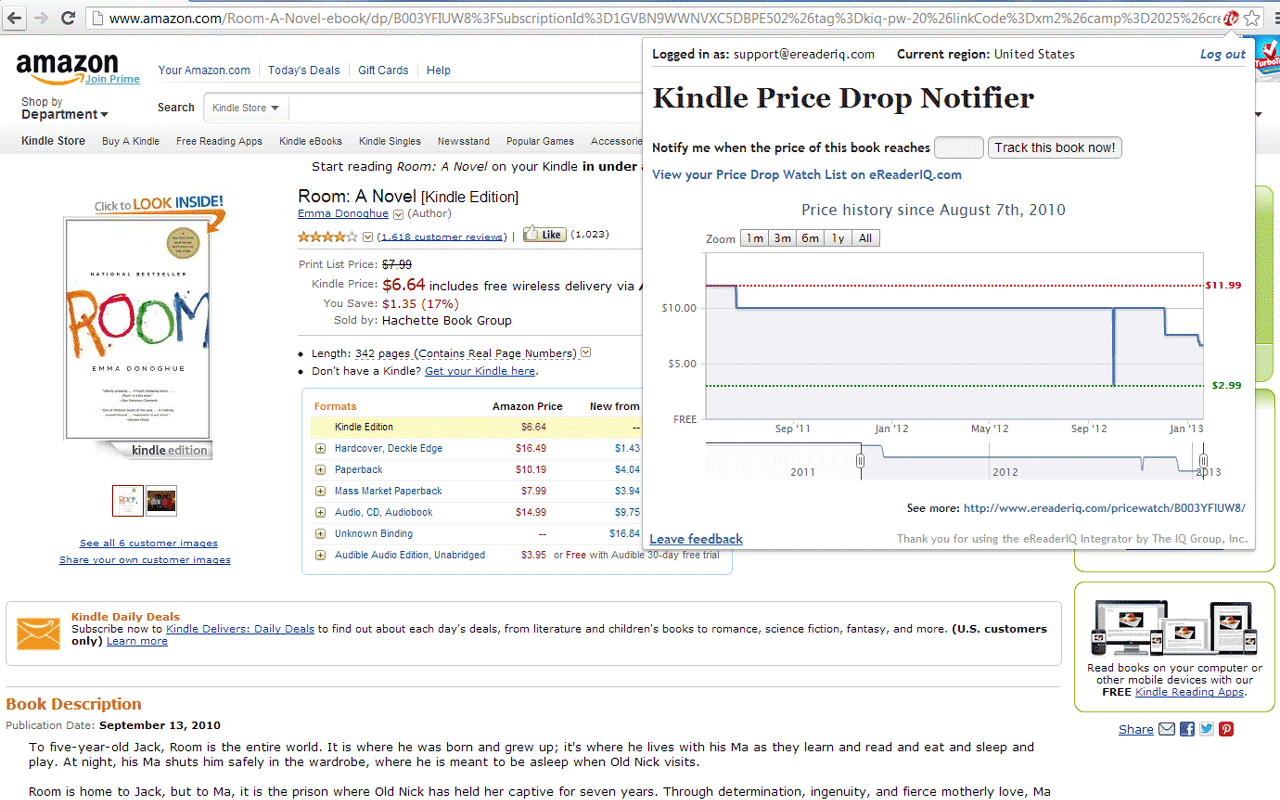The image size is (1280, 800).
Task: Set chart zoom to 3m
Action: tap(782, 238)
